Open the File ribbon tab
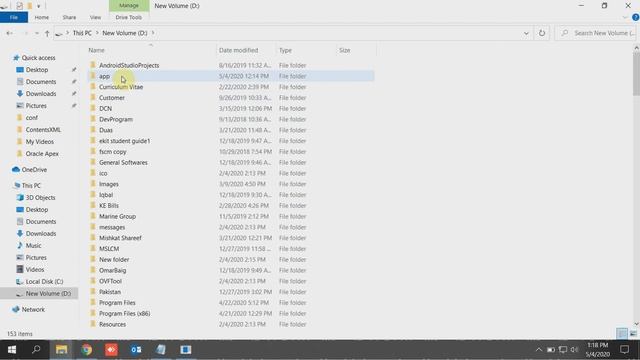Image resolution: width=640 pixels, height=360 pixels. click(14, 18)
